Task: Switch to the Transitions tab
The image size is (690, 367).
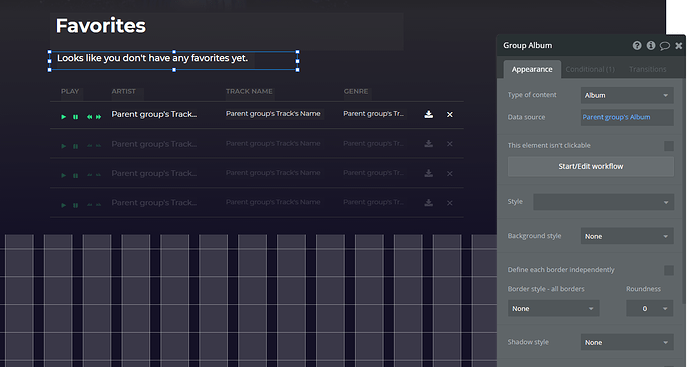Action: pos(648,70)
